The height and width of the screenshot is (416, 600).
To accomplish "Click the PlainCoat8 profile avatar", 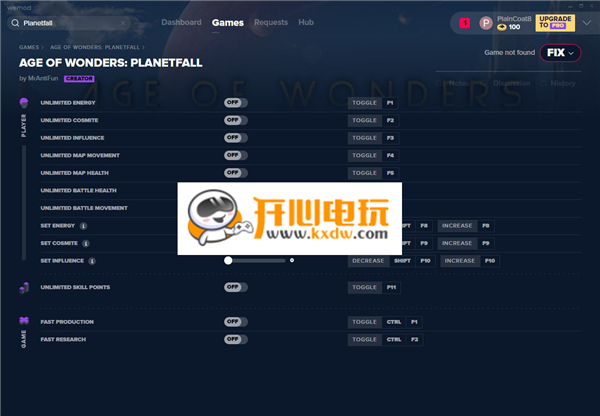I will 486,22.
